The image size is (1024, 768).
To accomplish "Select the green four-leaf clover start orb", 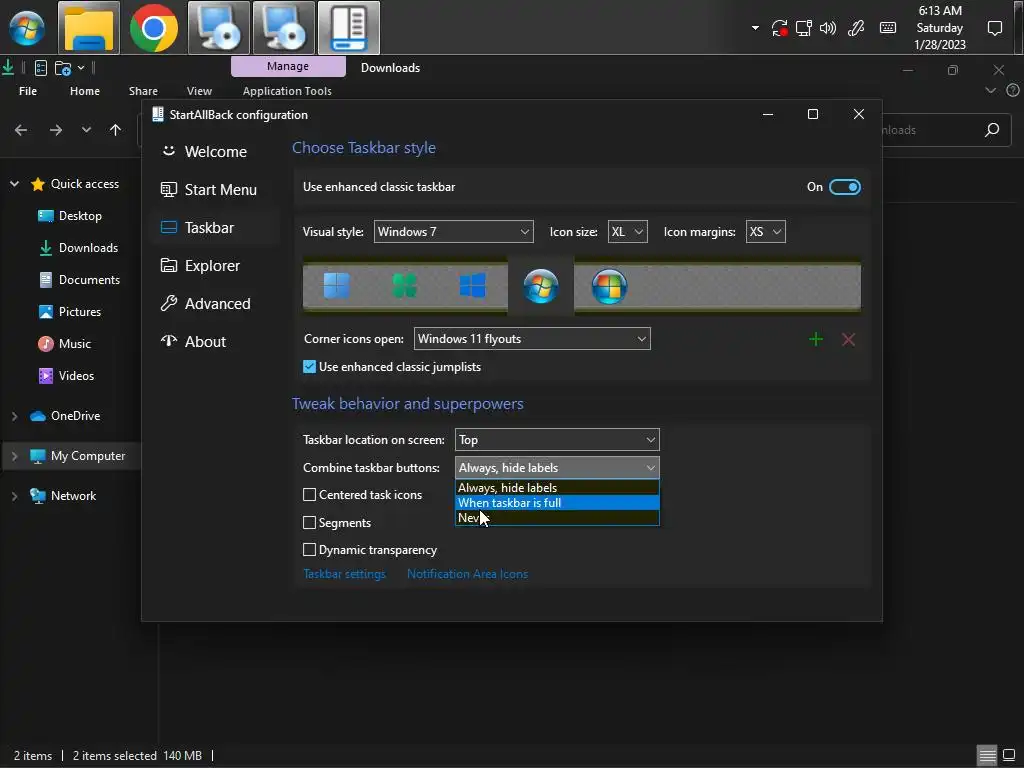I will [404, 285].
